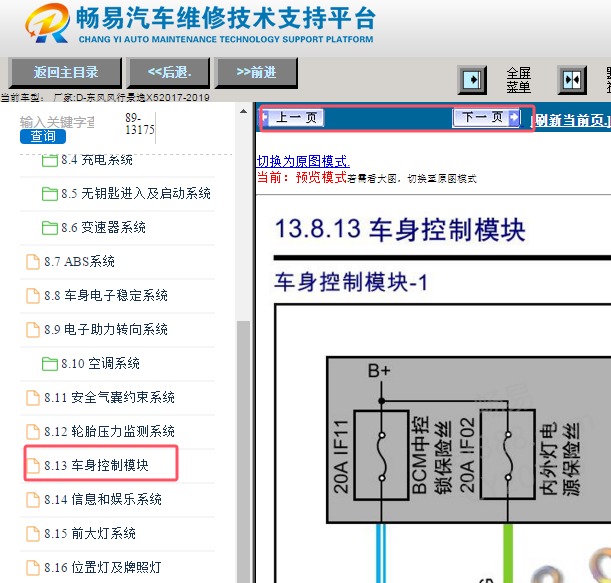Click the document icon beside 8.14 信息和娱乐系统
The height and width of the screenshot is (583, 611).
tap(33, 500)
